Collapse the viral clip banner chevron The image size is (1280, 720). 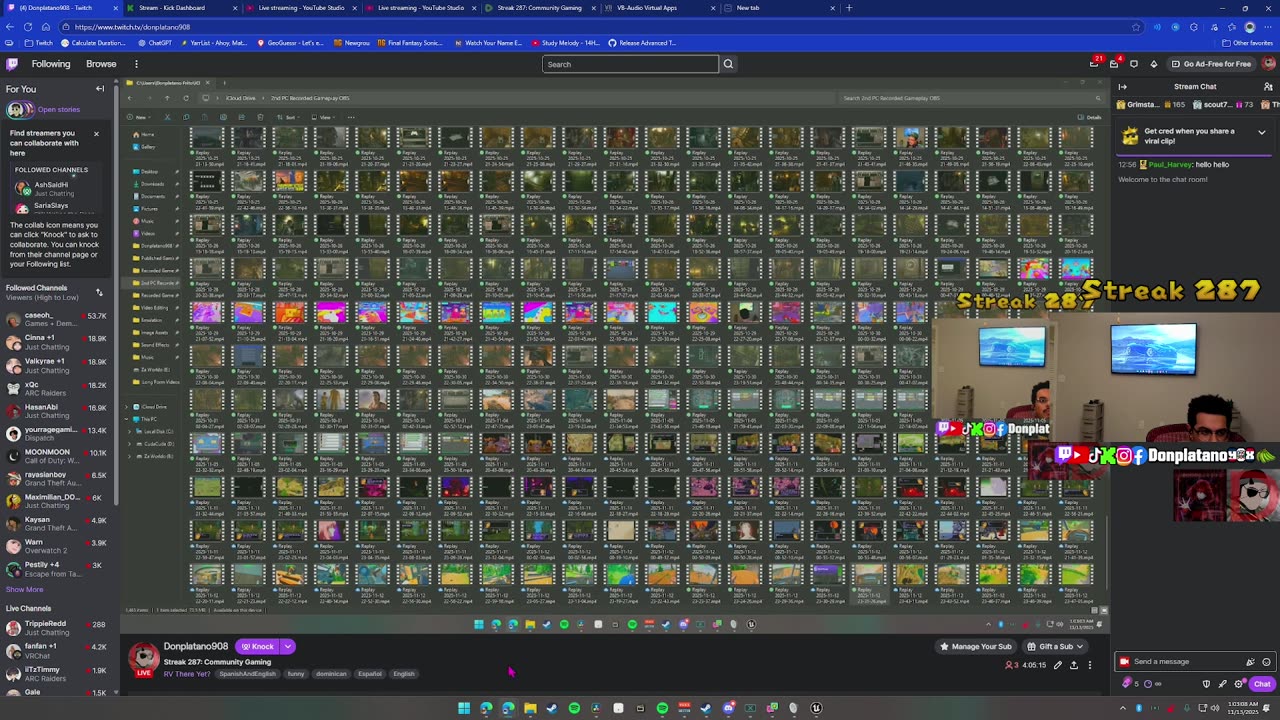tap(1261, 132)
